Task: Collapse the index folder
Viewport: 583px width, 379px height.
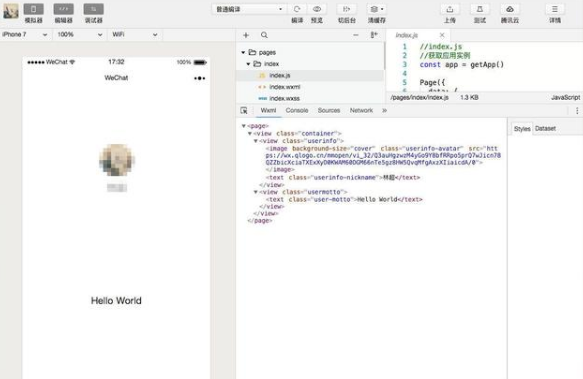Action: tap(248, 64)
